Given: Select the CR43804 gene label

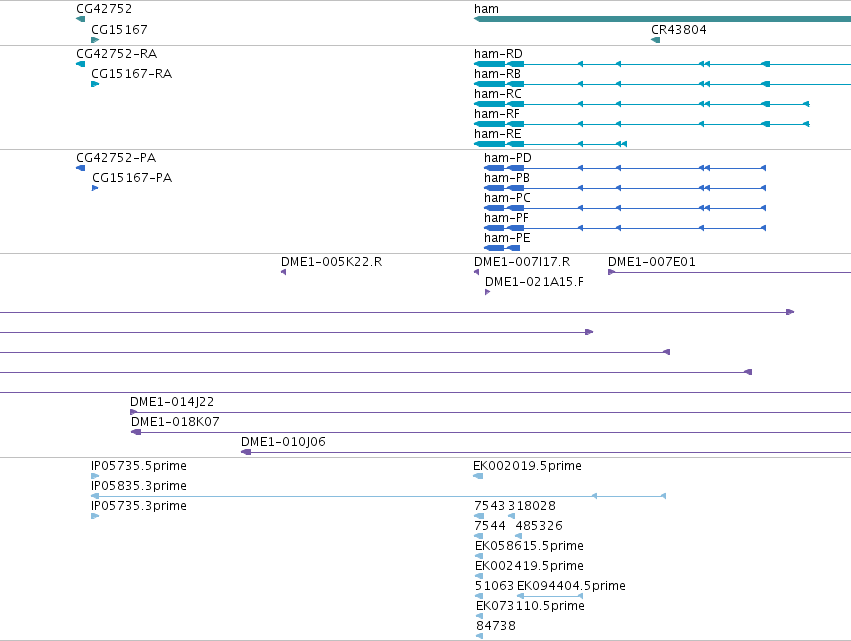Looking at the screenshot, I should pos(679,29).
